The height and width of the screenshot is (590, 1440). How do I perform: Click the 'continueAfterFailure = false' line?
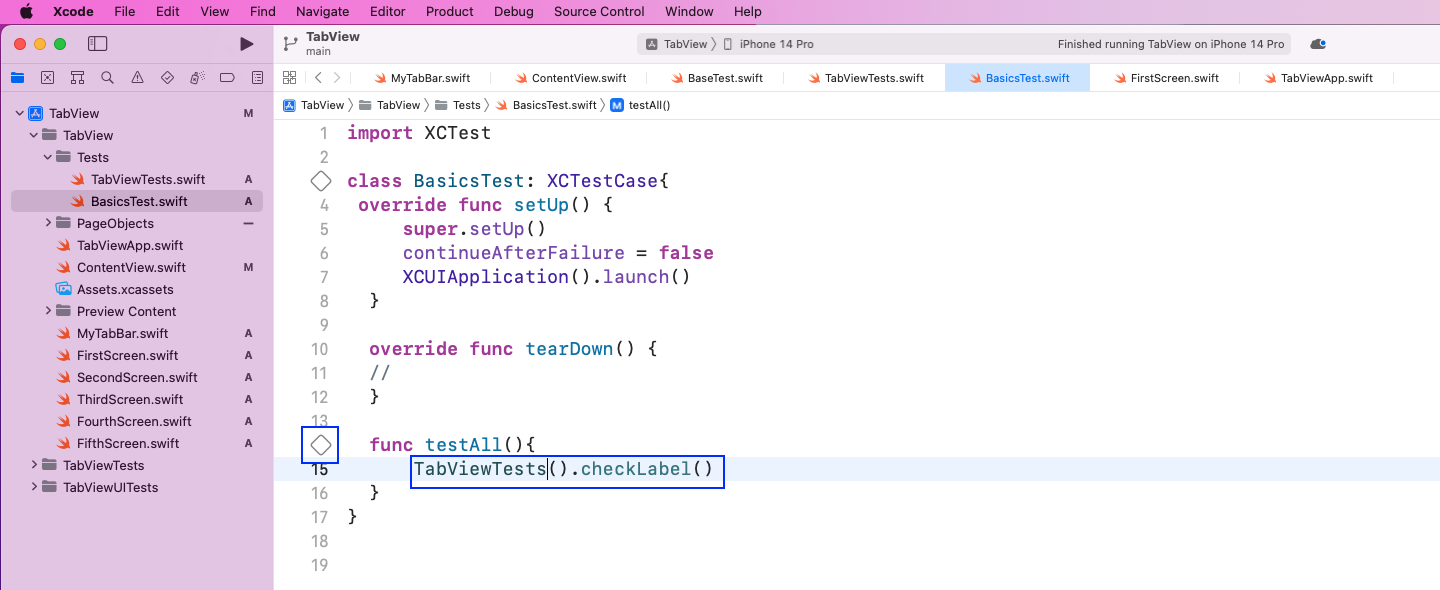click(x=558, y=253)
